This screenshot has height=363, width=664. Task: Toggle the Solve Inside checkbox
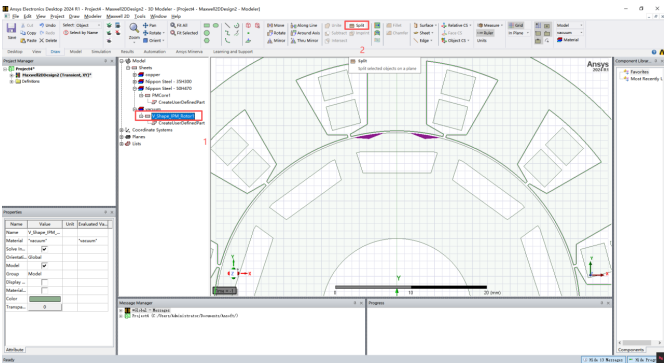coord(44,249)
